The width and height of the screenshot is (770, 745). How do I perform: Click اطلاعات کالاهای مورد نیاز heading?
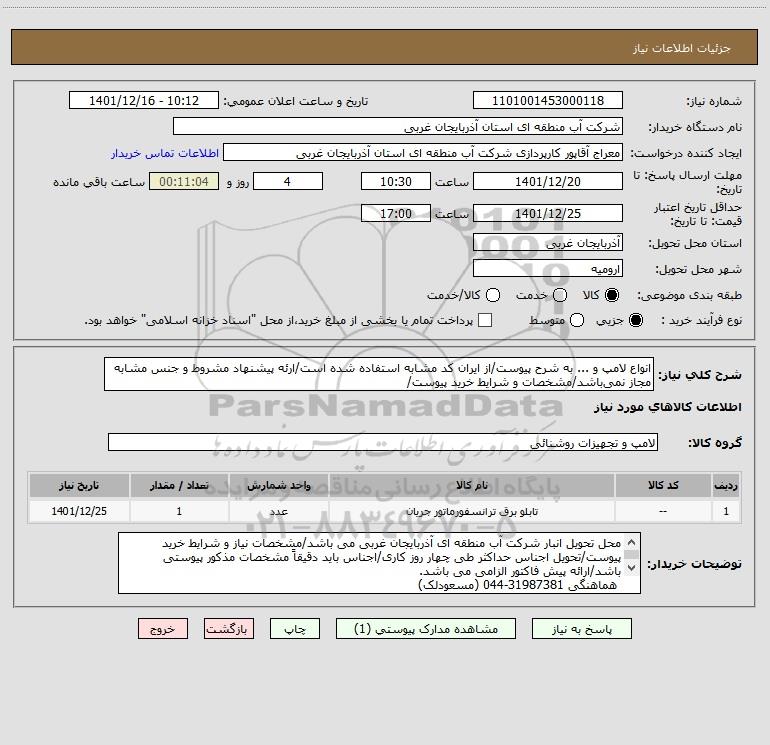click(x=668, y=407)
